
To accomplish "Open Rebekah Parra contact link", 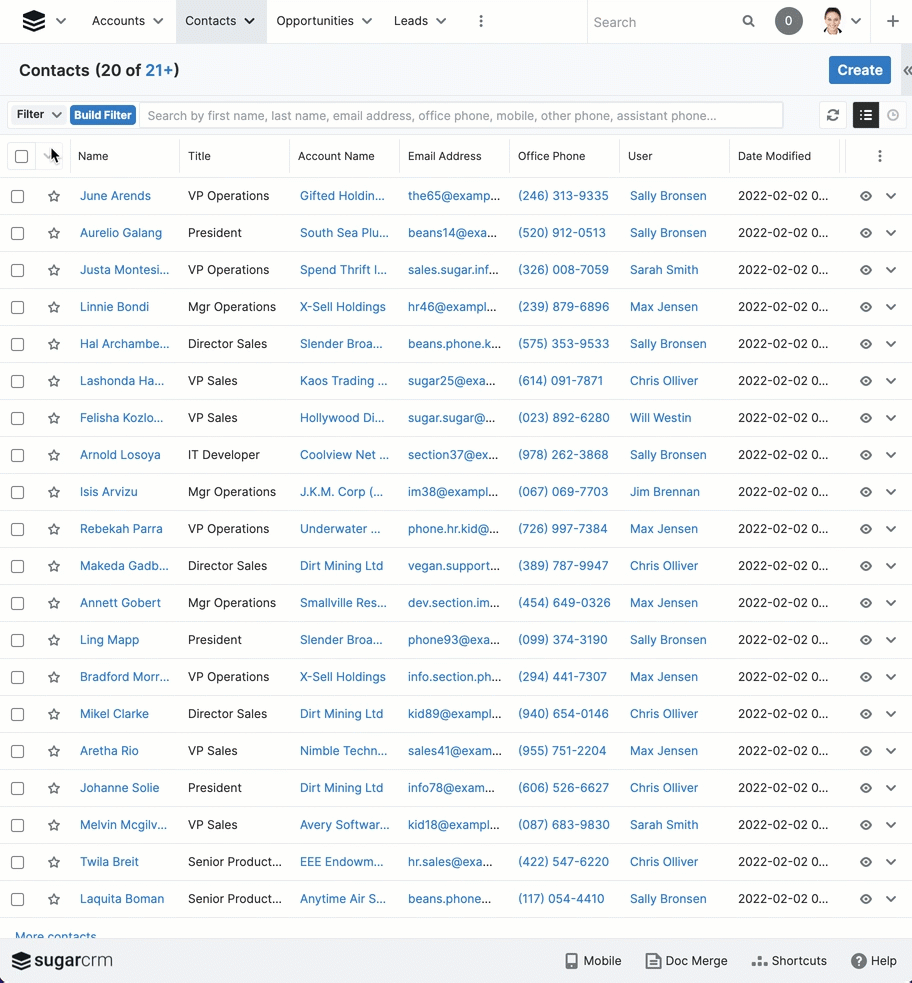I will coord(121,529).
